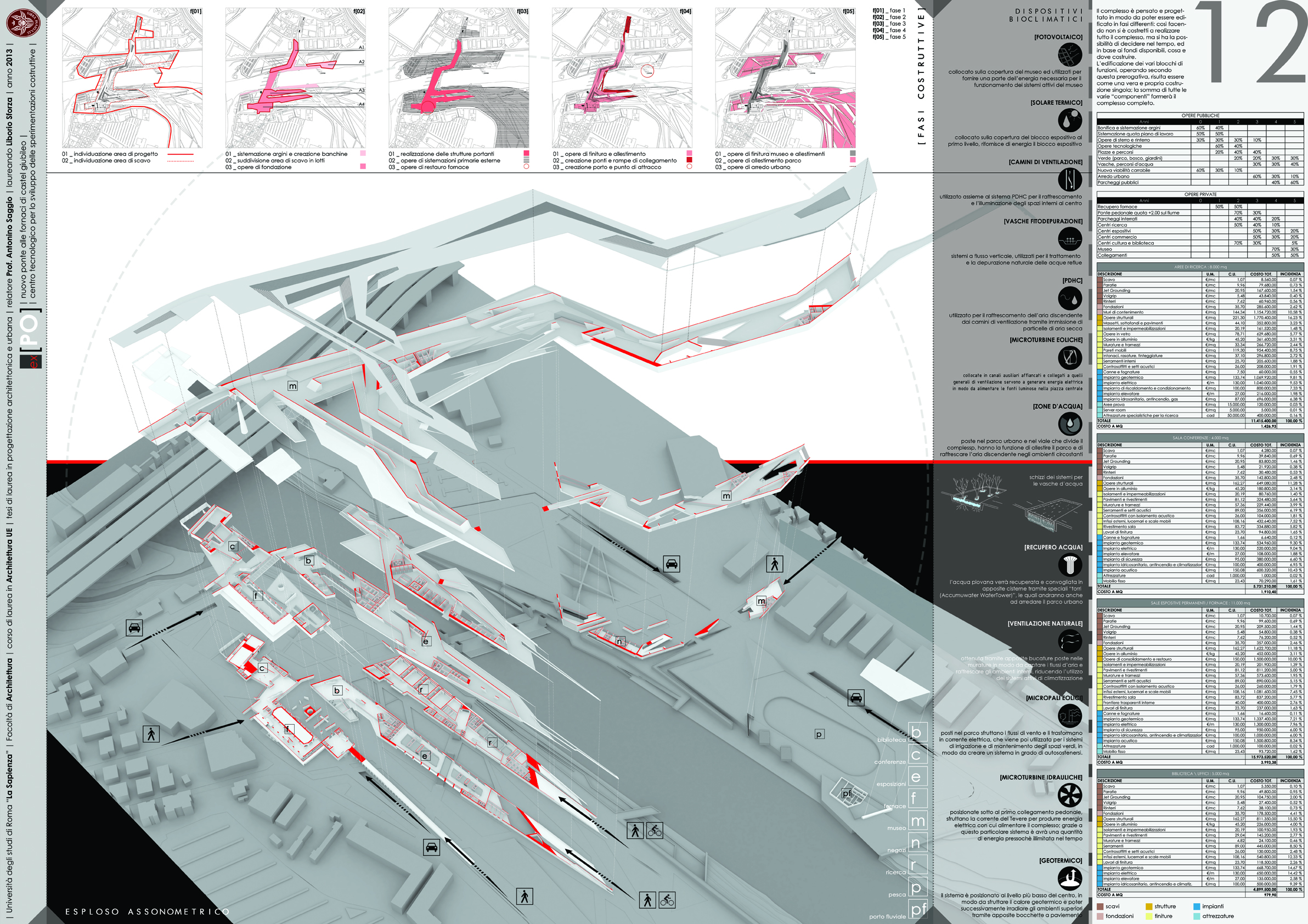Click the Vasche Fitodepurazione icon
This screenshot has width=1308, height=924.
click(x=1069, y=239)
